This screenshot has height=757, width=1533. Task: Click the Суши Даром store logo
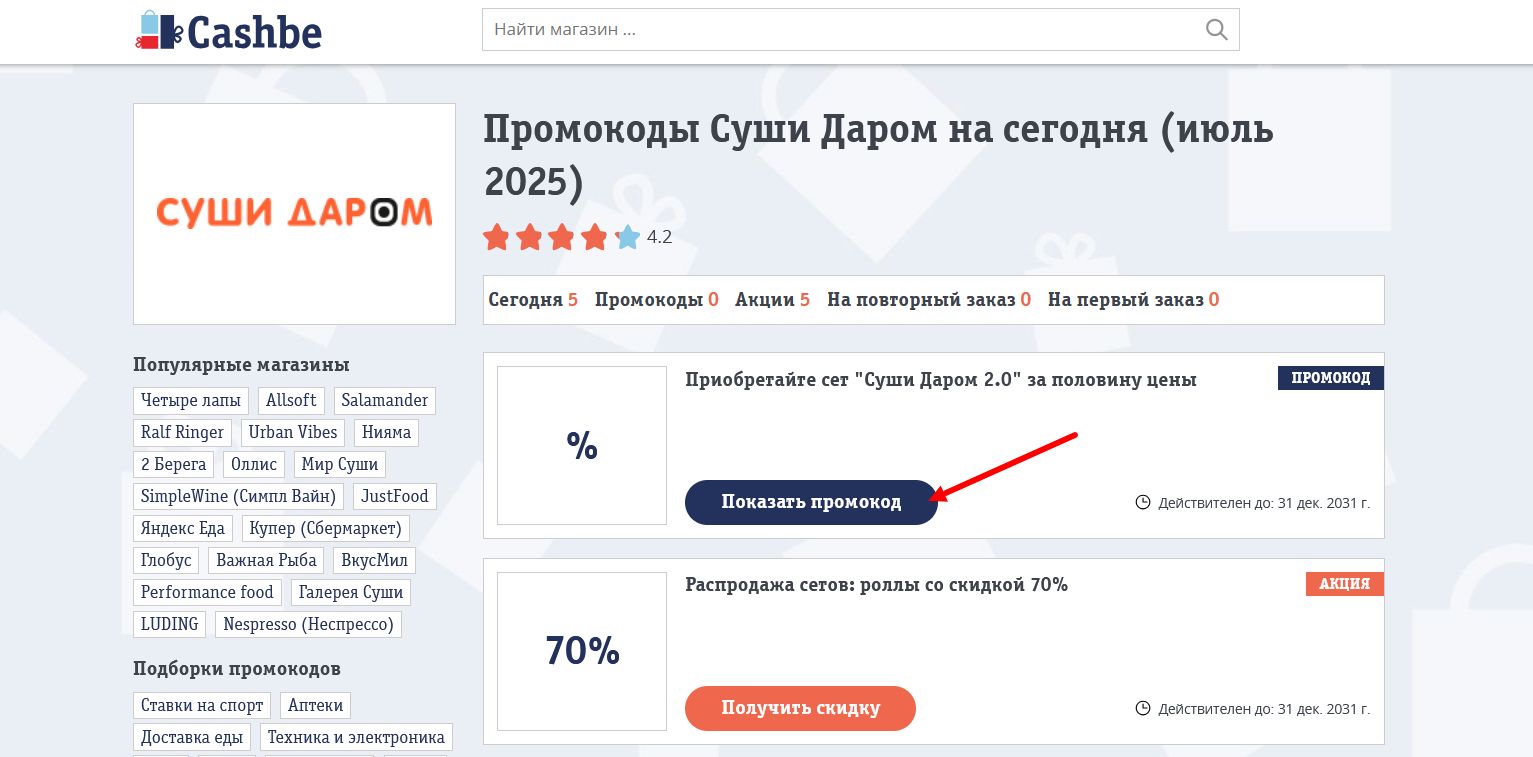pos(294,213)
